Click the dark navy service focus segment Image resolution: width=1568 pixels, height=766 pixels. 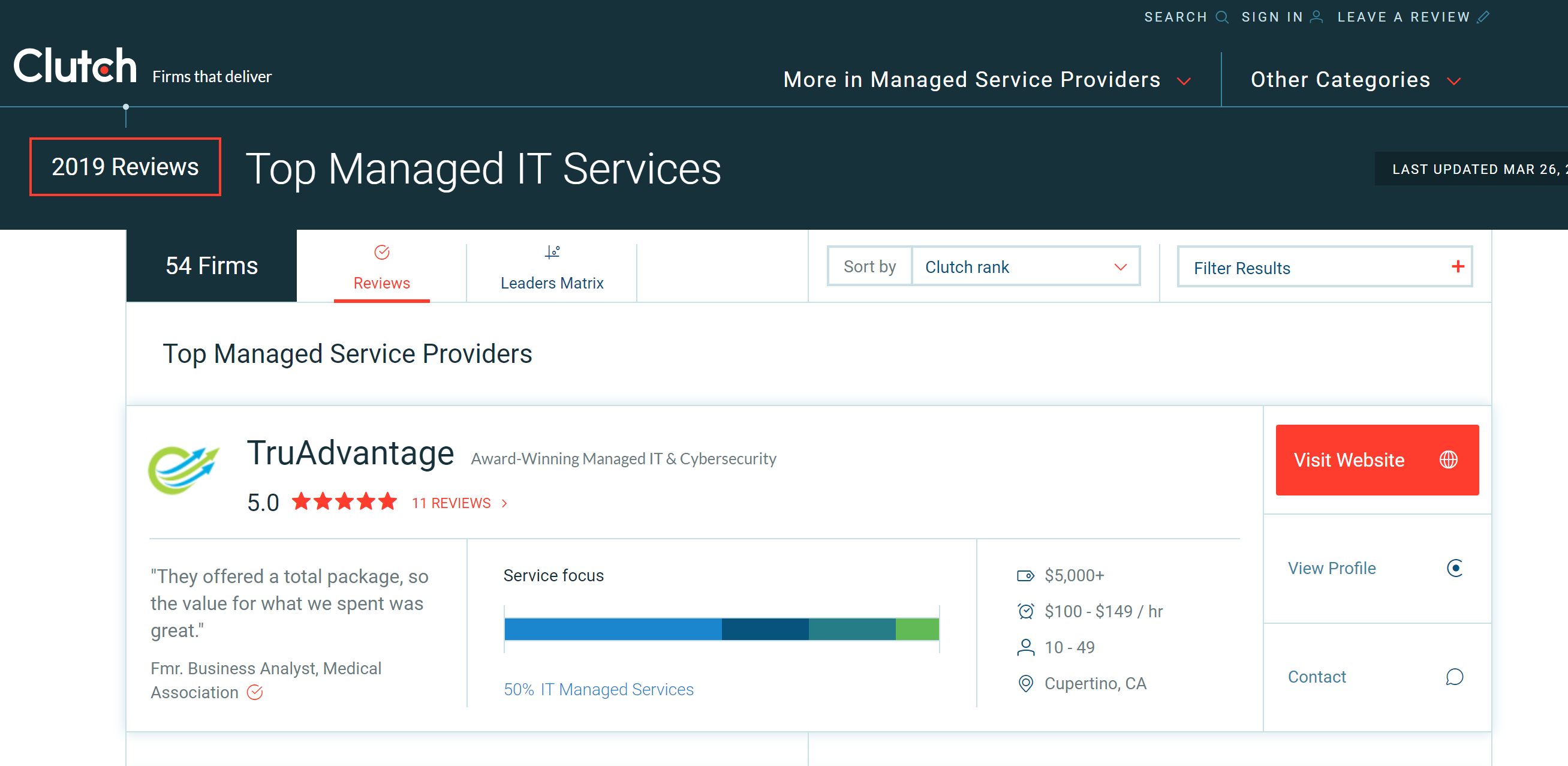(765, 629)
